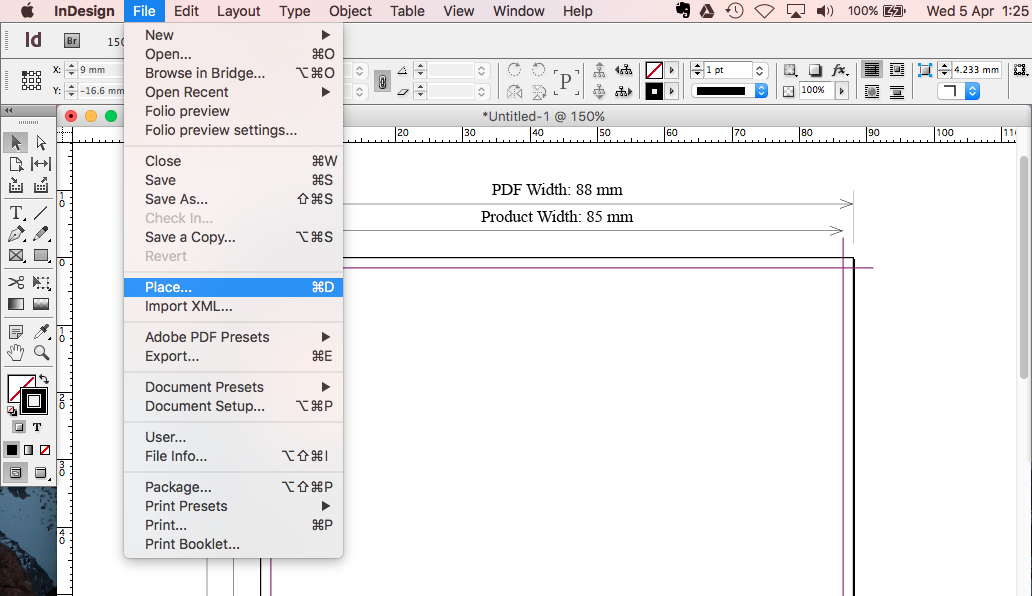The height and width of the screenshot is (596, 1032).
Task: Open the stroke weight 1 pt dropdown
Action: (x=760, y=70)
